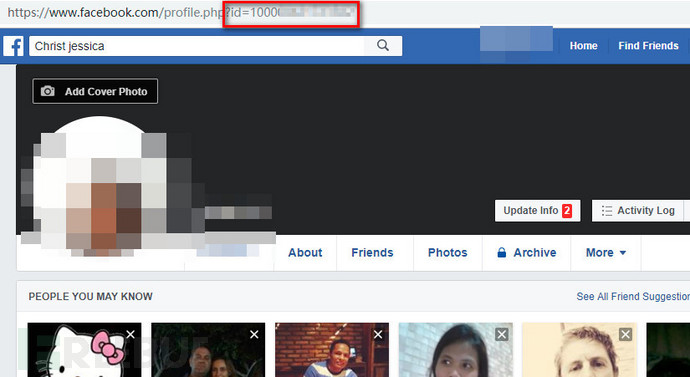This screenshot has width=690, height=377.
Task: Dismiss the dark-haired woman photo suggestion
Action: (502, 335)
